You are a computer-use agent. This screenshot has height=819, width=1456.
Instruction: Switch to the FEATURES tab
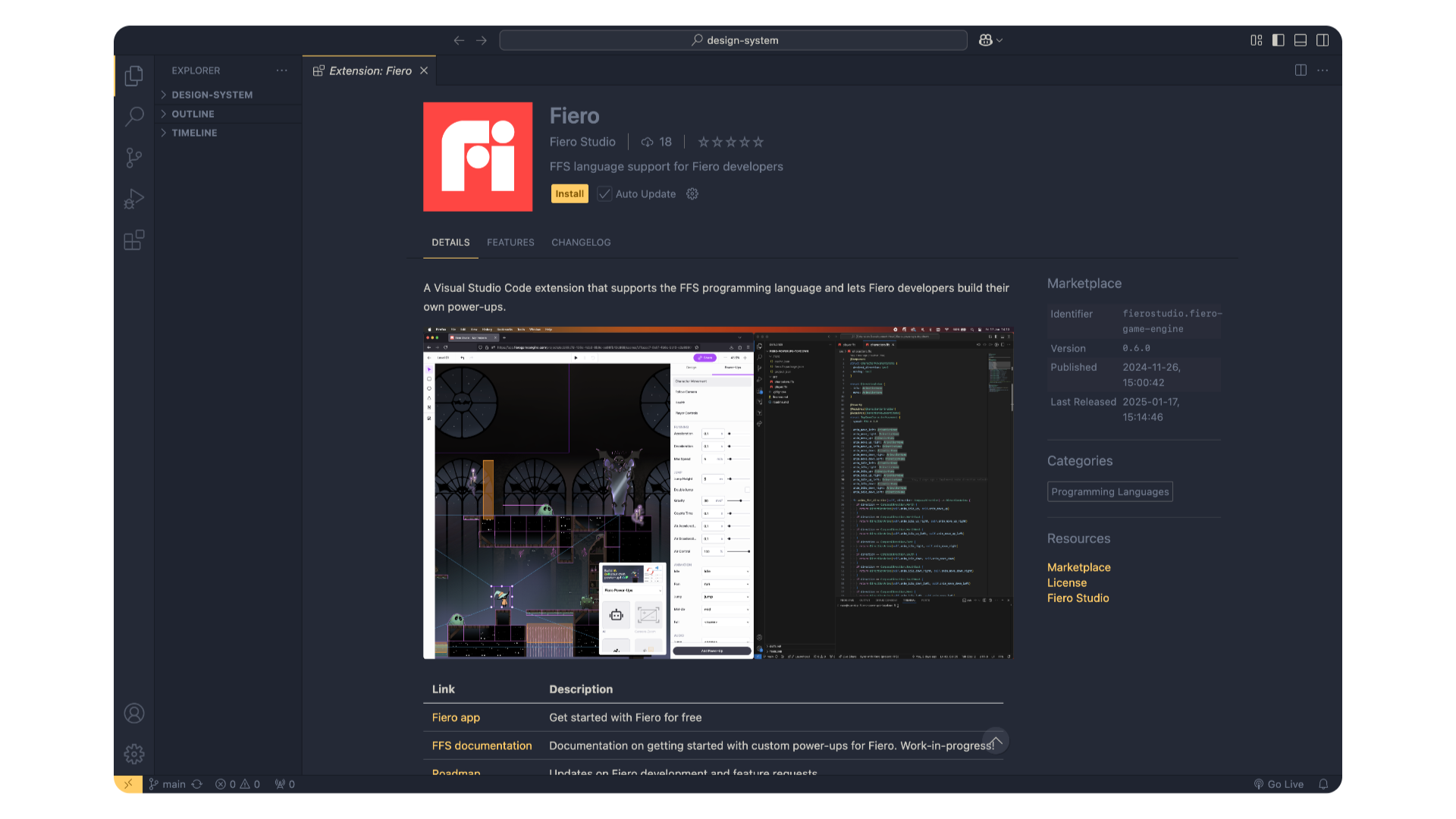[511, 242]
